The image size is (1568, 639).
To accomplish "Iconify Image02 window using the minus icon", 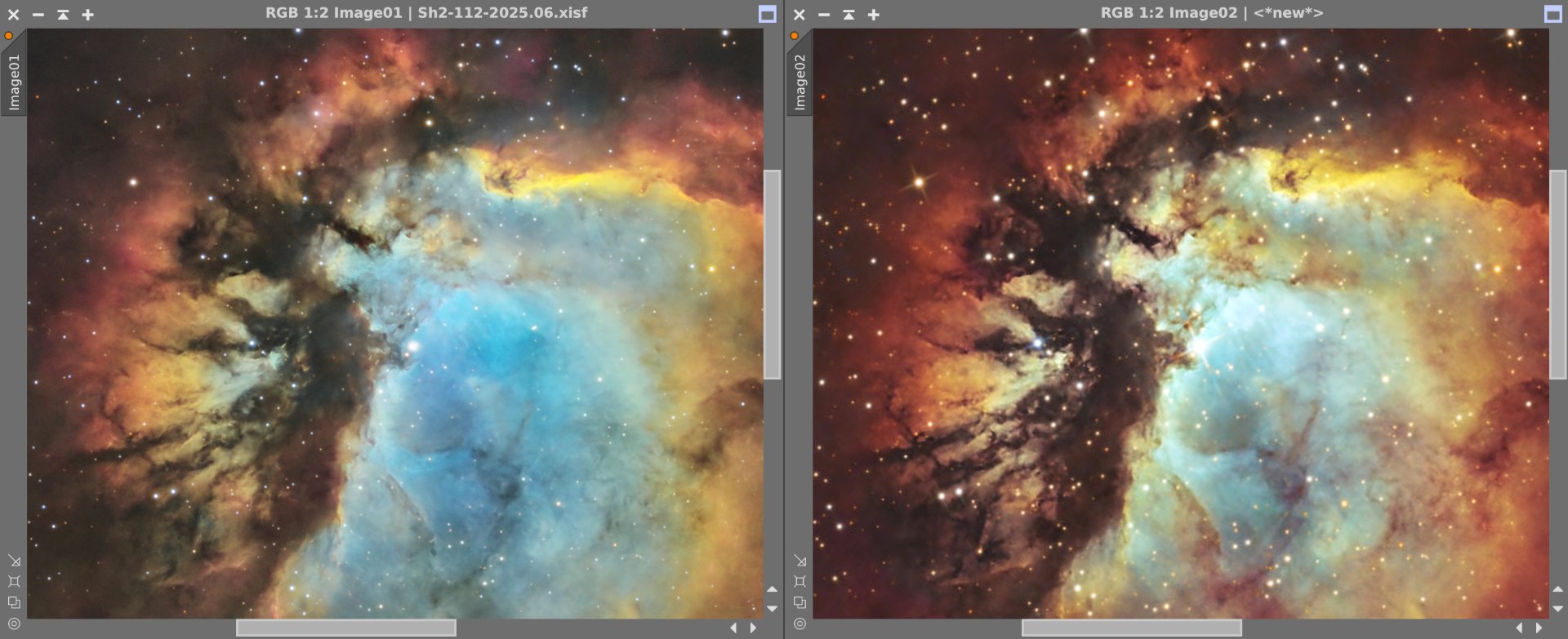I will click(x=824, y=15).
